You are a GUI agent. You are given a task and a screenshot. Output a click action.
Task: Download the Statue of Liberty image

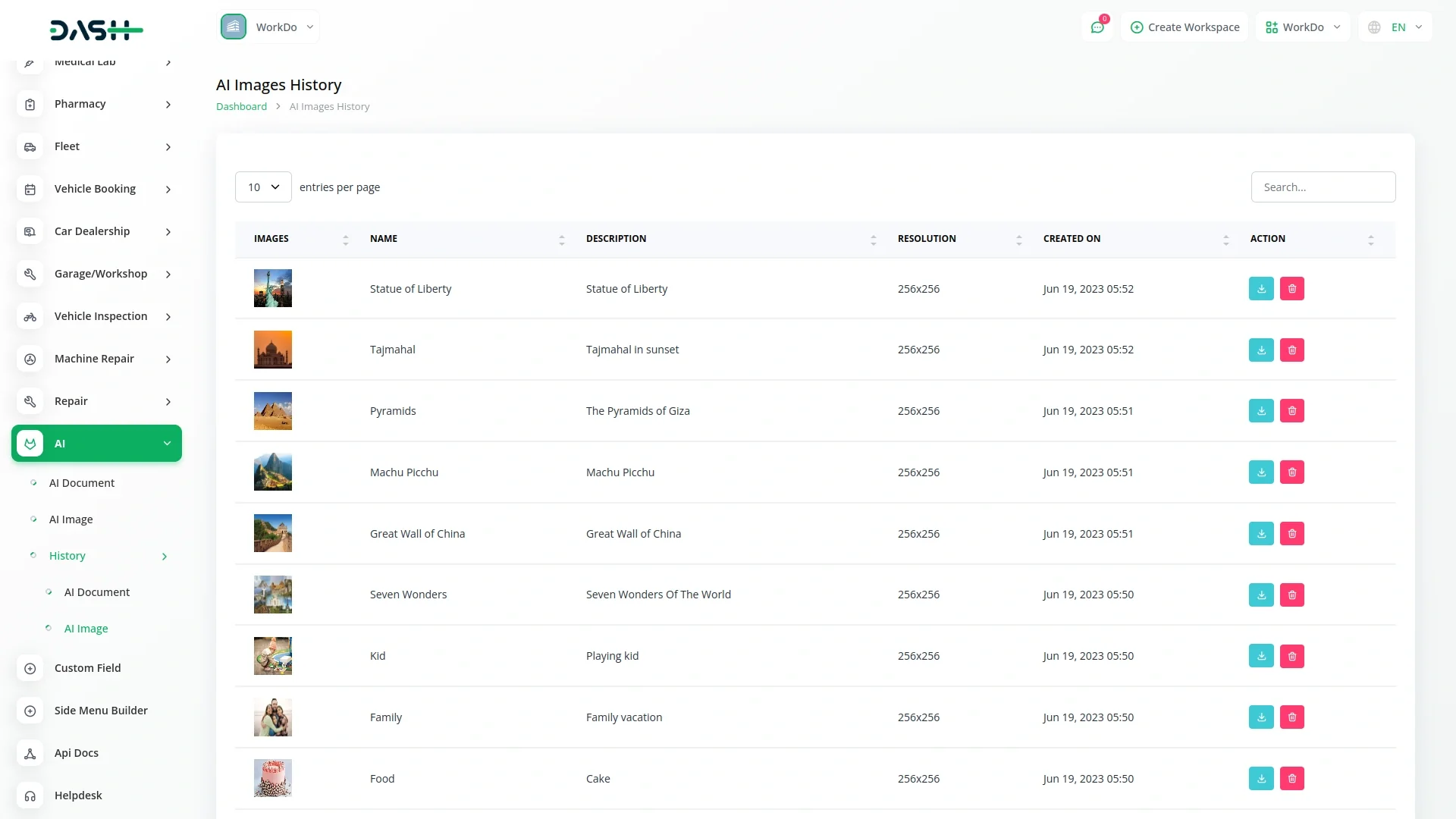(1261, 289)
